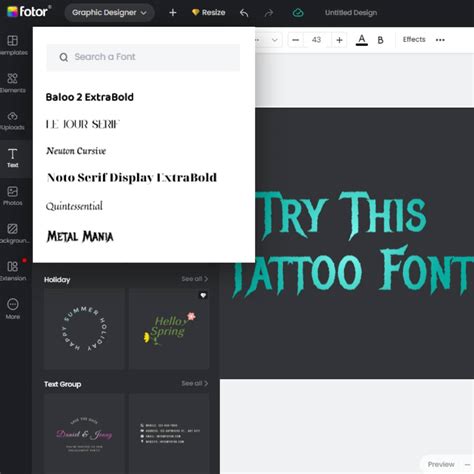Open the Background sidebar panel
Viewport: 474px width, 474px height.
[13, 234]
